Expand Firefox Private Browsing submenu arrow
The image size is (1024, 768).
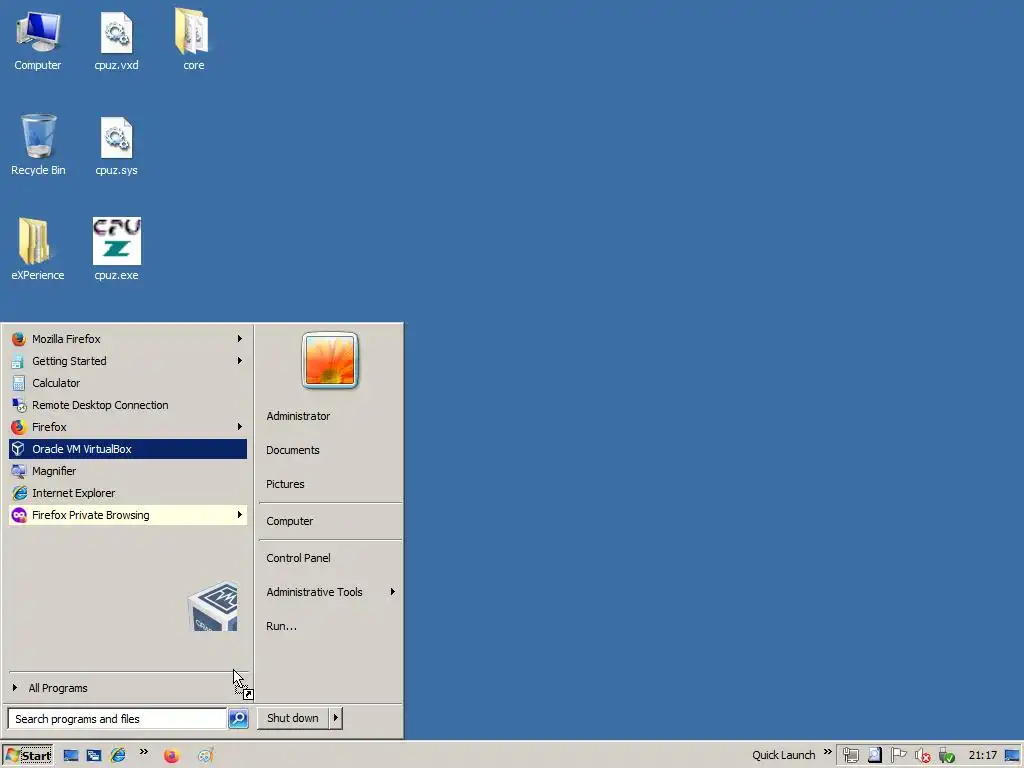tap(240, 515)
